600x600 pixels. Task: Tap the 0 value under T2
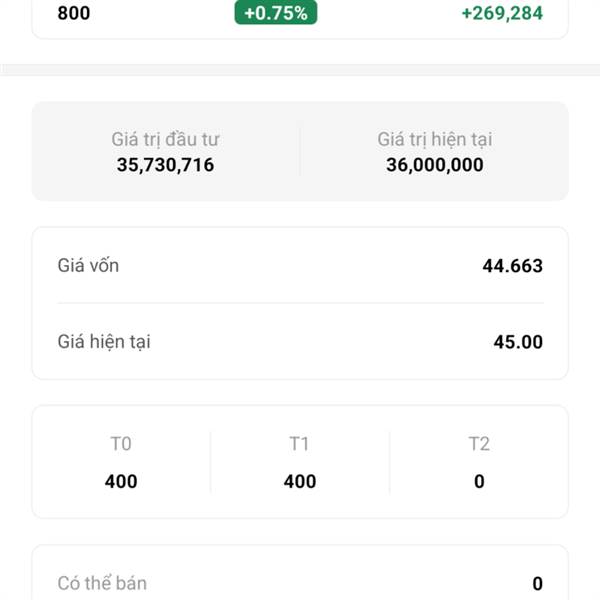(x=479, y=481)
